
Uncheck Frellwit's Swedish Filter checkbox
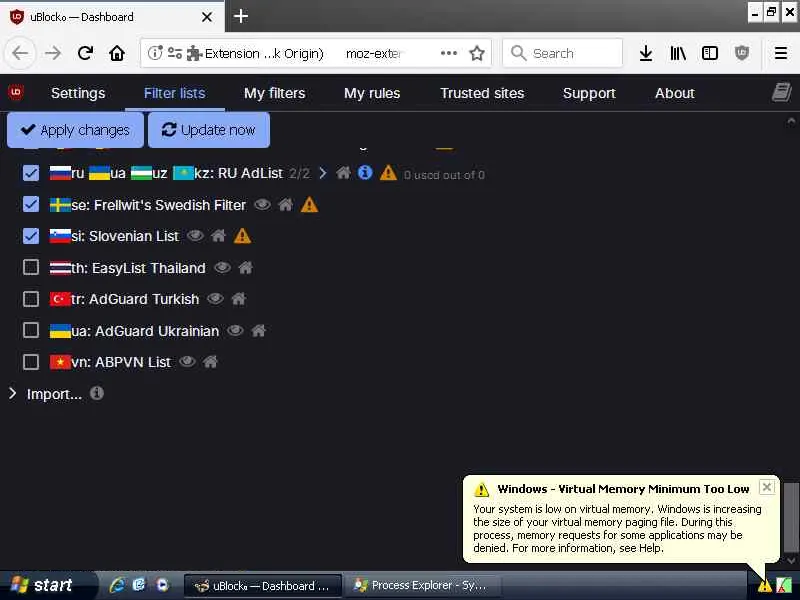pos(31,205)
